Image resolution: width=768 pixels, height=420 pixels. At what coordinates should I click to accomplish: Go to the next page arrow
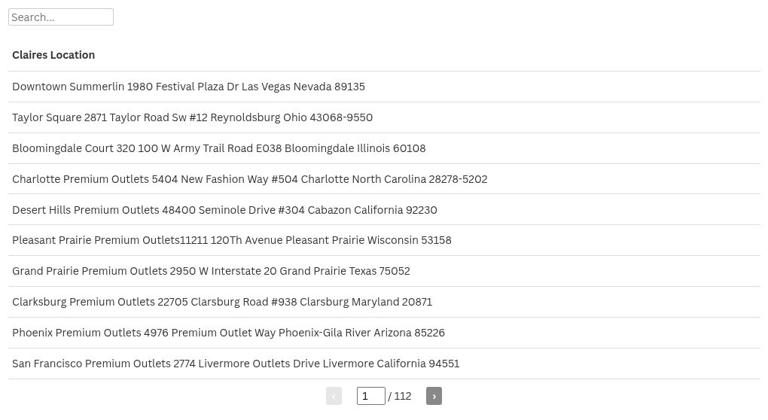[433, 396]
